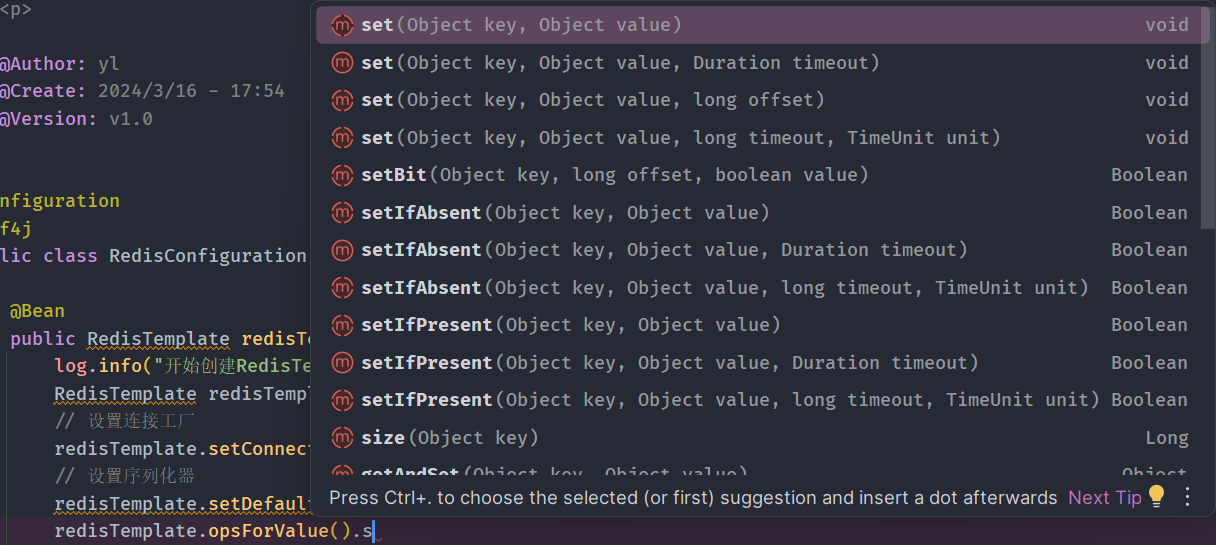This screenshot has height=545, width=1216.
Task: Click the Next Tip link
Action: [x=1104, y=497]
